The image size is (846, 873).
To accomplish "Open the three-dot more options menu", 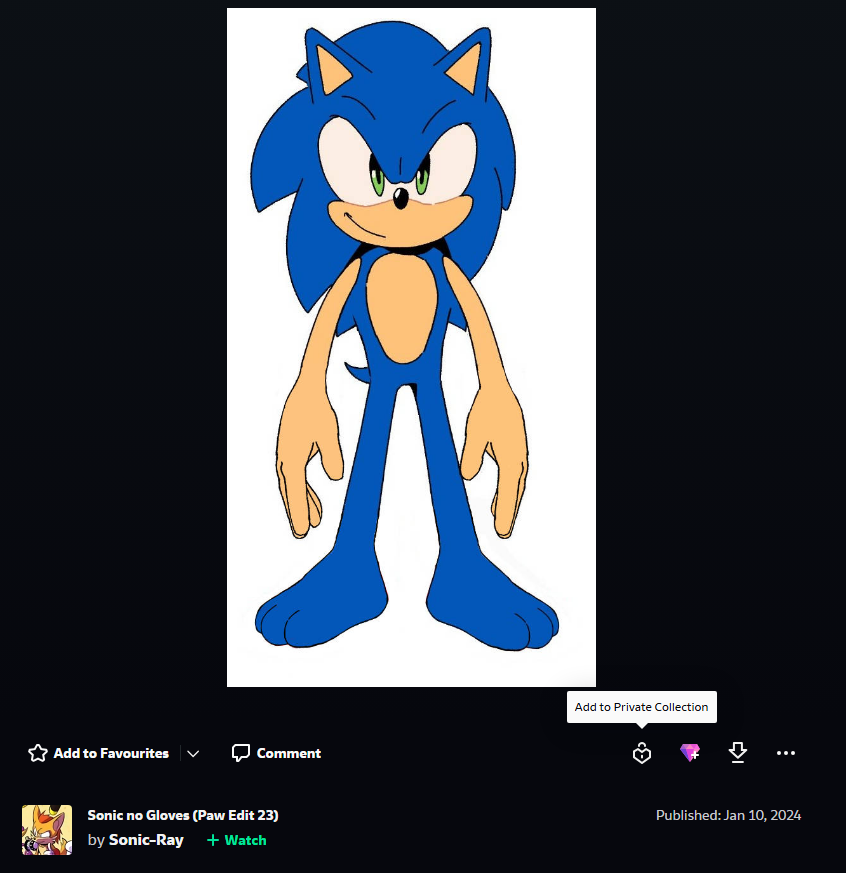I will coord(786,753).
